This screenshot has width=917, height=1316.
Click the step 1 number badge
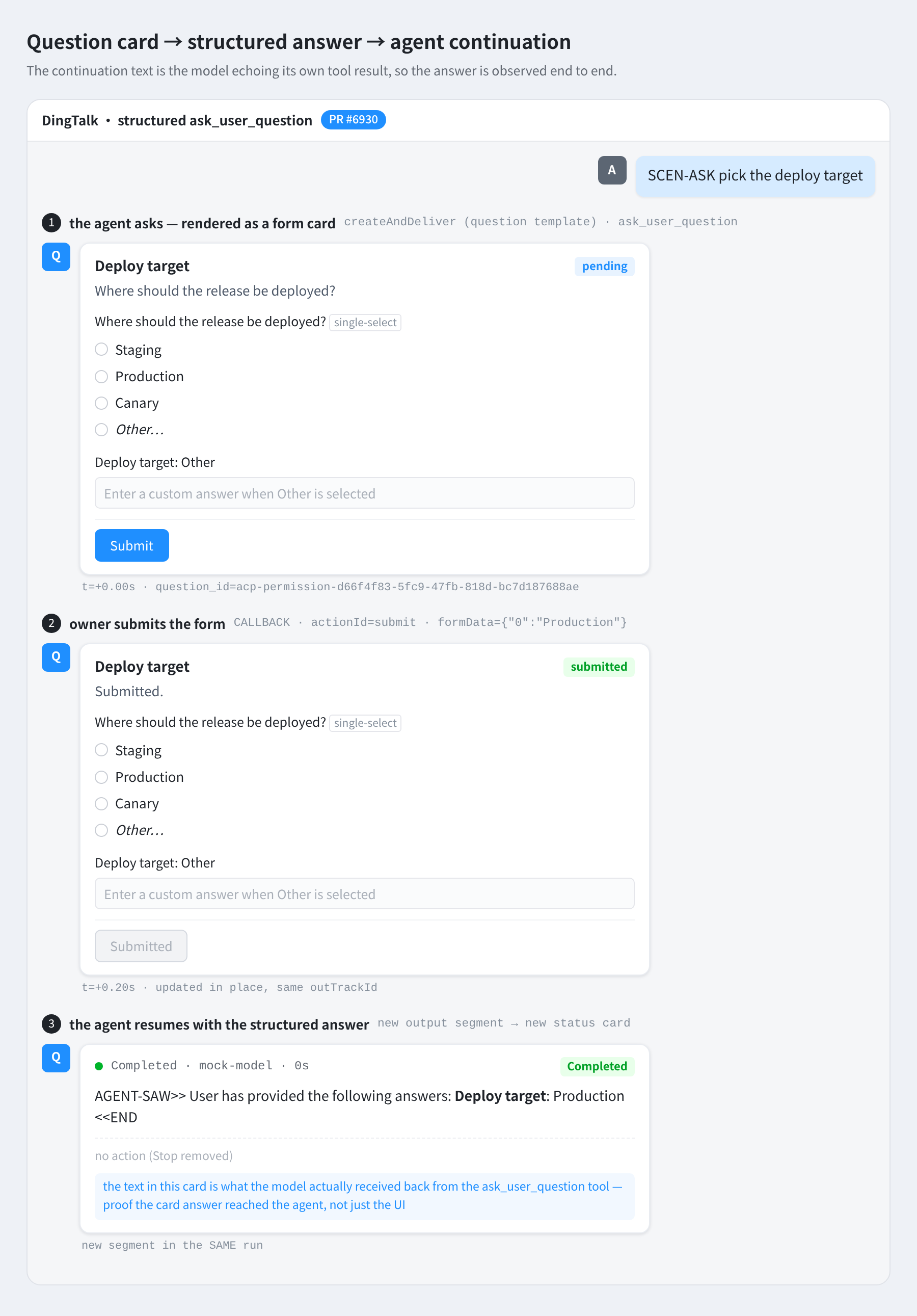(x=51, y=222)
